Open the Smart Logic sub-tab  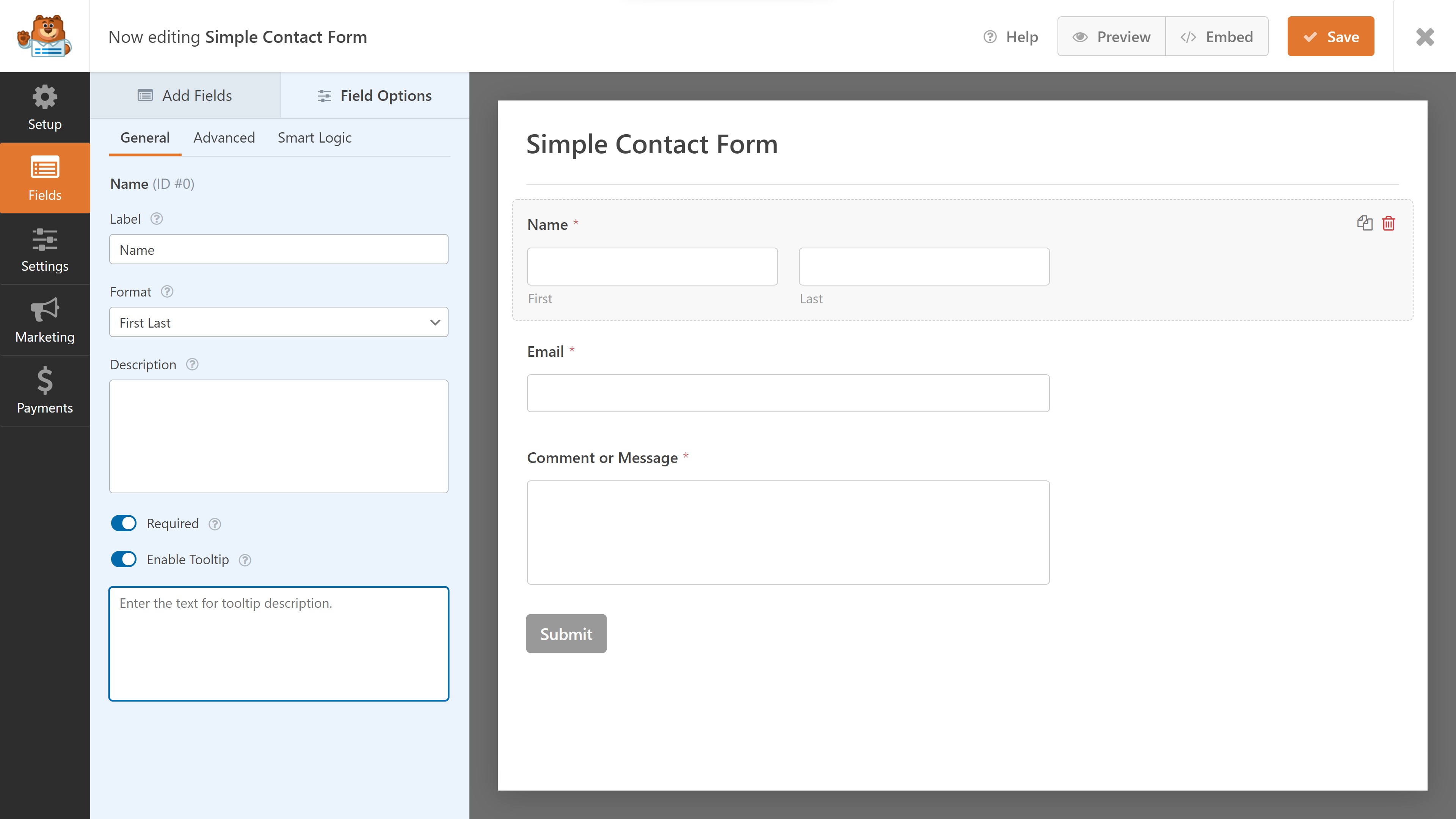click(x=314, y=137)
